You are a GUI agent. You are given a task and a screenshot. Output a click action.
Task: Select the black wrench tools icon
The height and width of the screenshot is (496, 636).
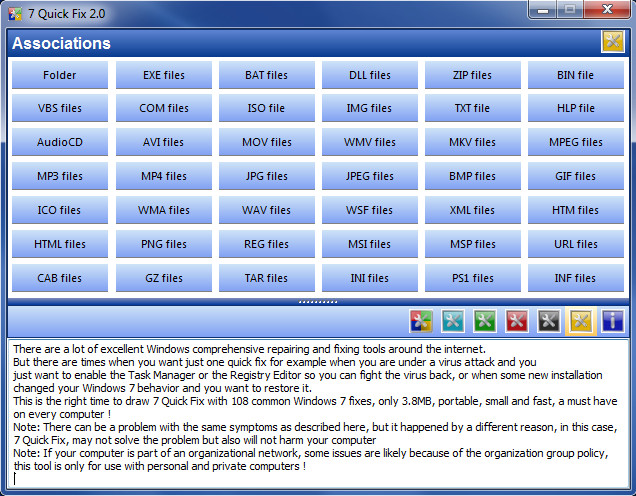click(x=549, y=321)
